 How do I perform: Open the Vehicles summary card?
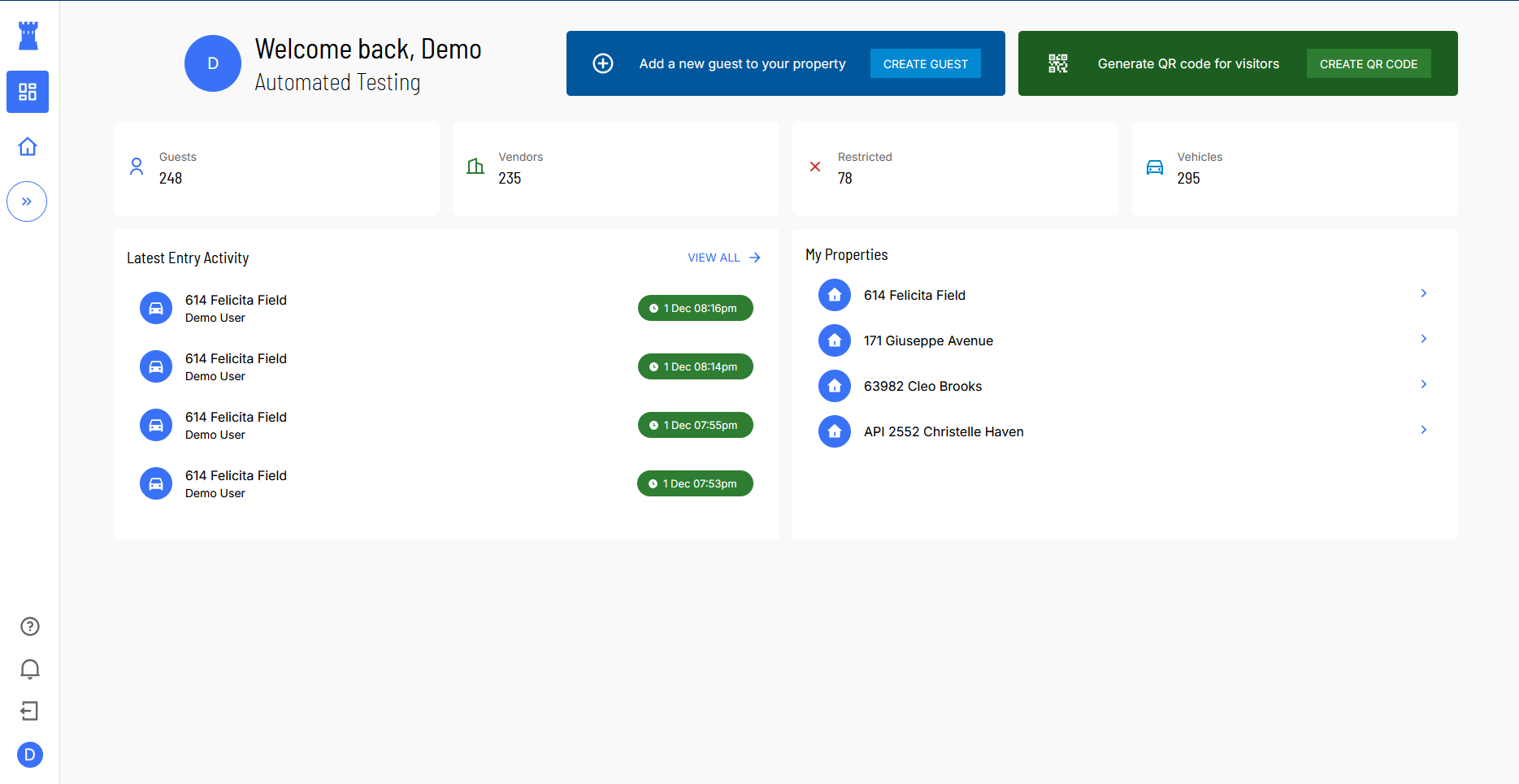(1294, 168)
